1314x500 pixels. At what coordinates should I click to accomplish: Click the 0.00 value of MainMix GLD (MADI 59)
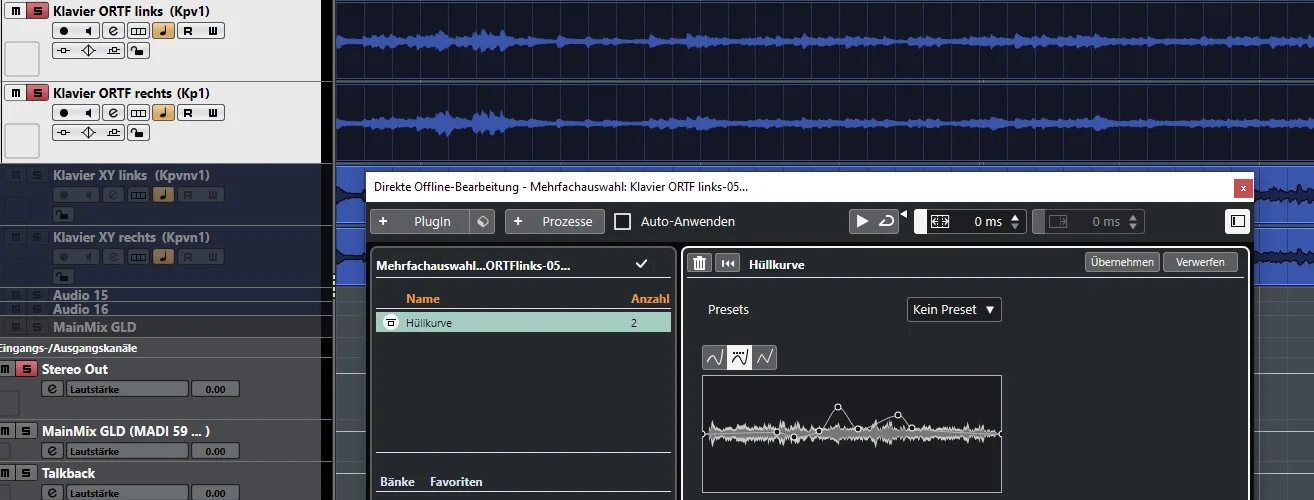pos(215,451)
